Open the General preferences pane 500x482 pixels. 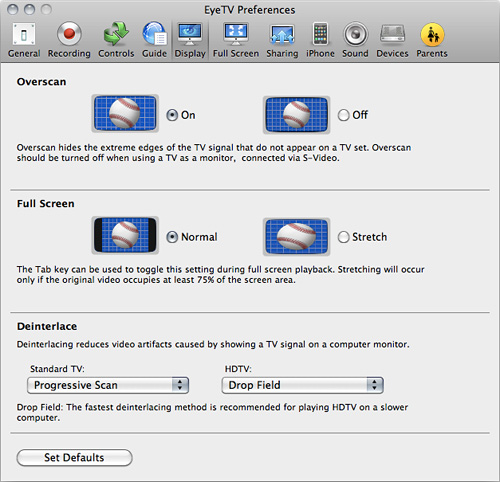24,40
